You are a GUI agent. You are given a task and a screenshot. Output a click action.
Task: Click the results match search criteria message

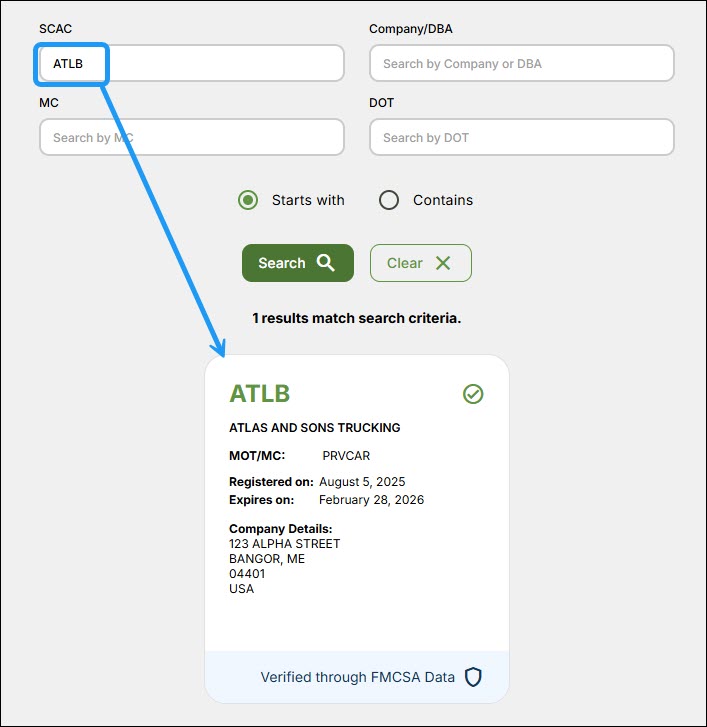[x=356, y=318]
